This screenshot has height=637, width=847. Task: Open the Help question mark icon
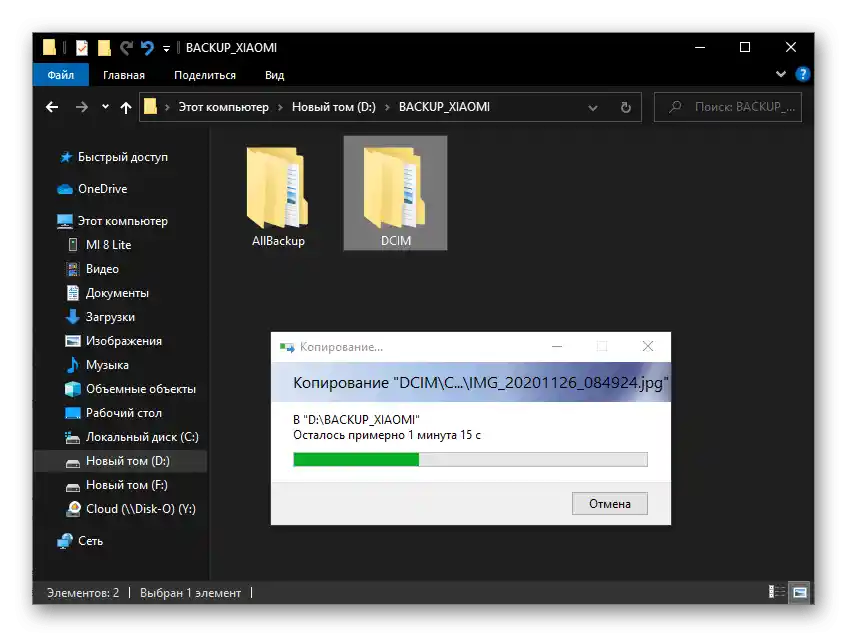tap(803, 74)
